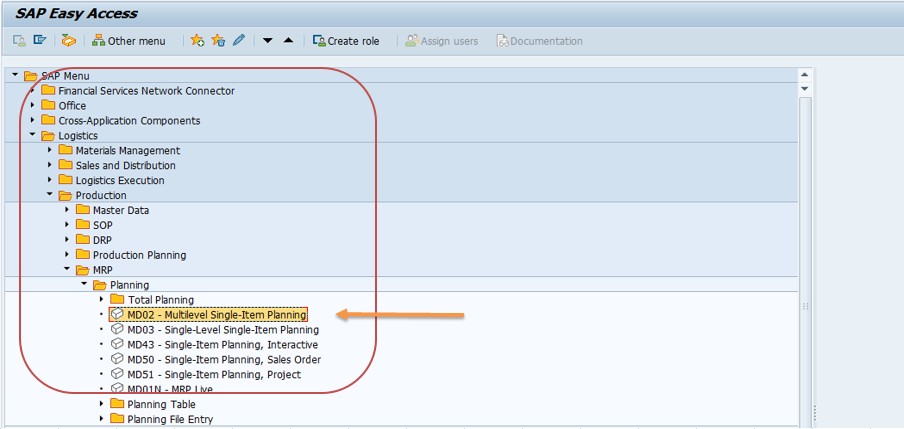Select the Production open folder icon
This screenshot has height=429, width=904.
tap(66, 195)
